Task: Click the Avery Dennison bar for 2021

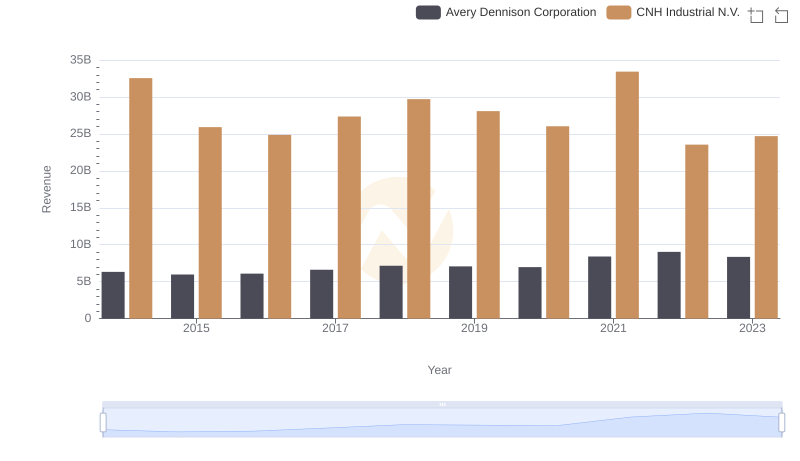Action: 599,287
